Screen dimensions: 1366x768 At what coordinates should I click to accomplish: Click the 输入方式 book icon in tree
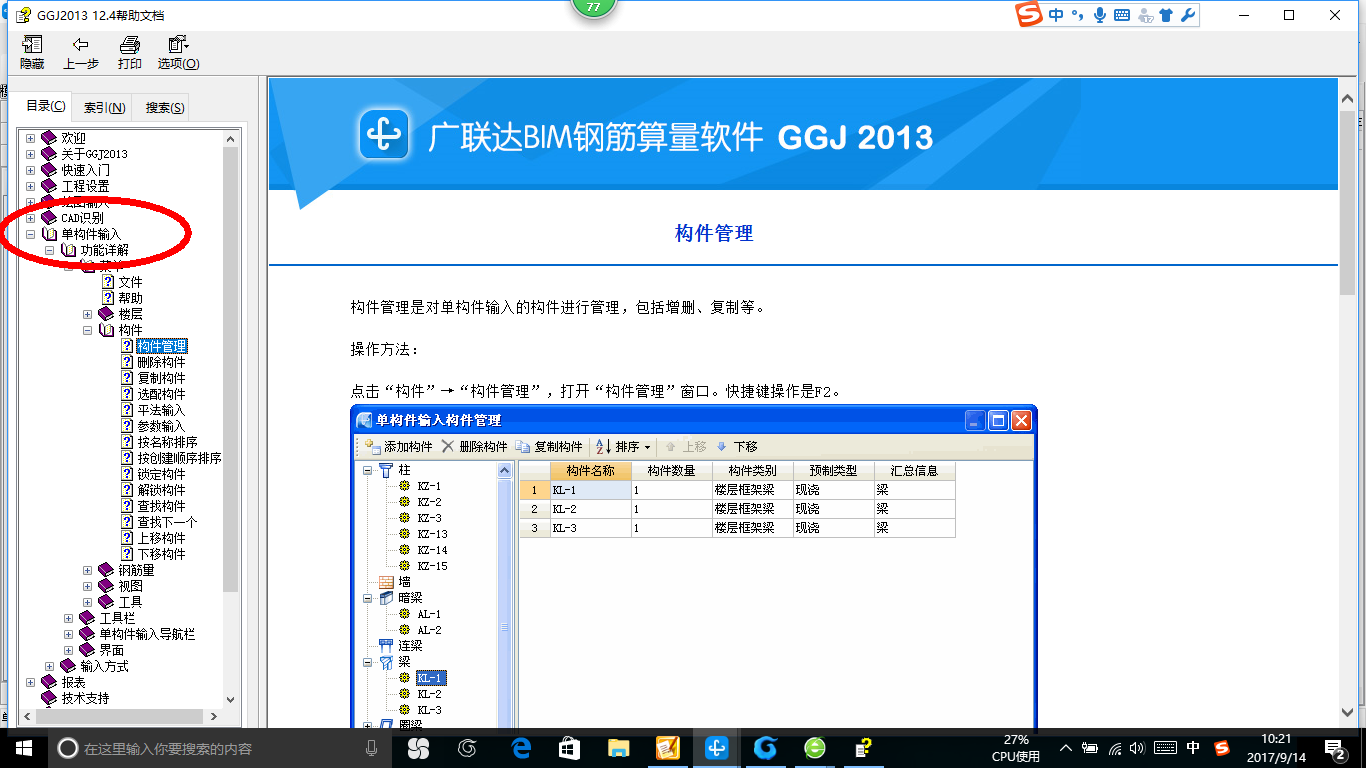[x=68, y=666]
